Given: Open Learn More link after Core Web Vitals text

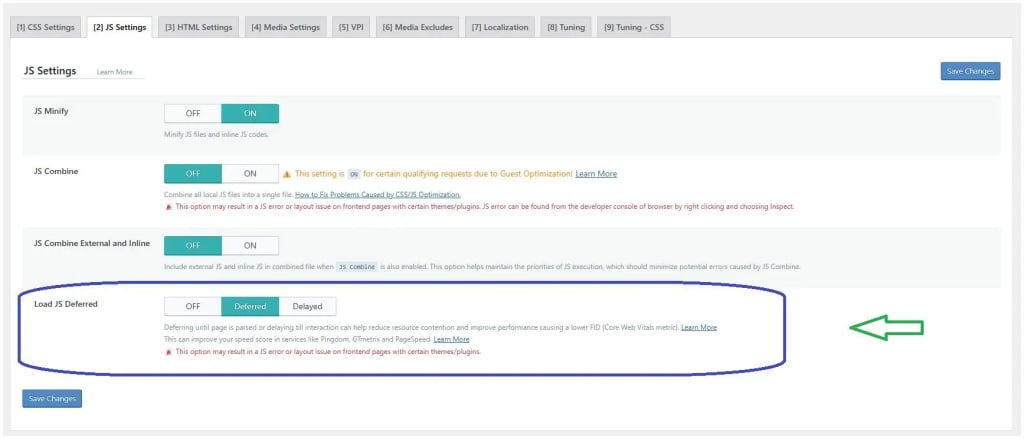Looking at the screenshot, I should [699, 327].
